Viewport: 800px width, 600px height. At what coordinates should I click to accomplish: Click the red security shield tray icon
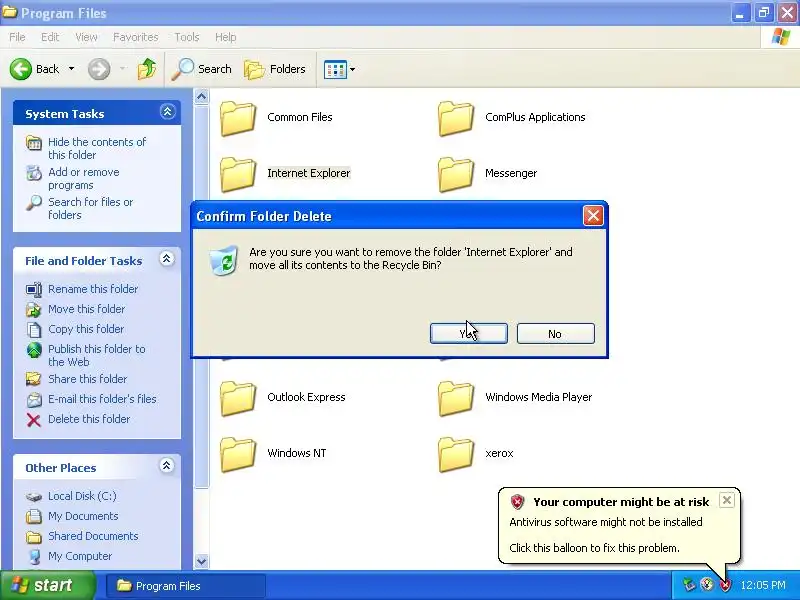[725, 585]
